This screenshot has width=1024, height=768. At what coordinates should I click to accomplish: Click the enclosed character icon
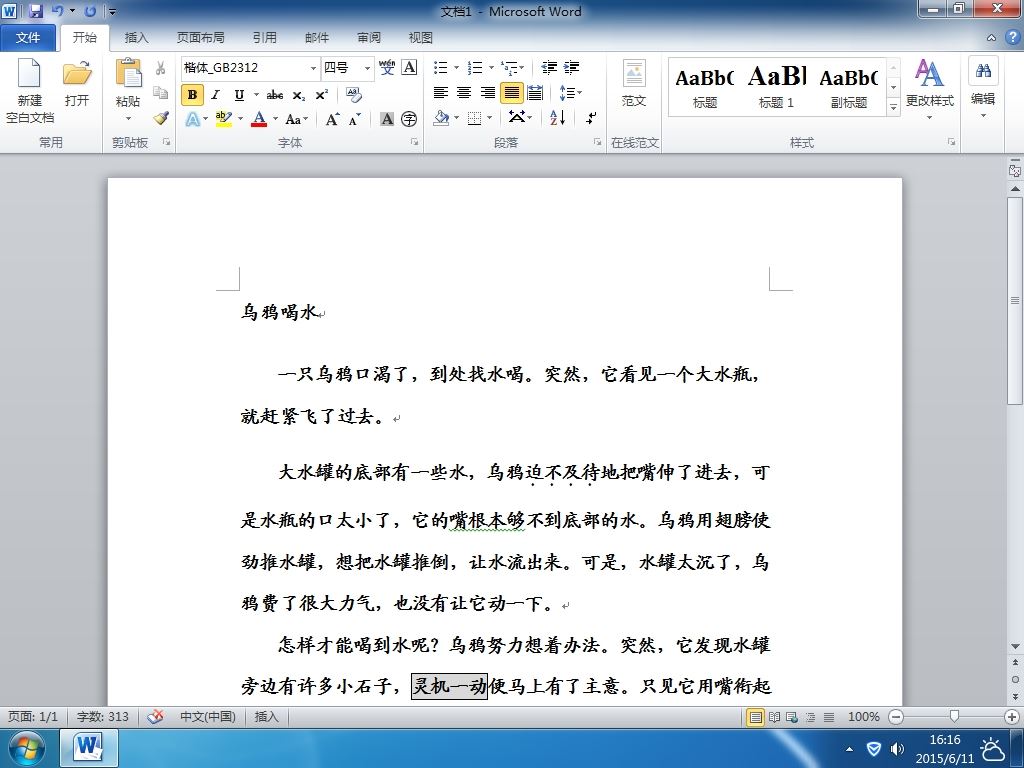(x=409, y=119)
